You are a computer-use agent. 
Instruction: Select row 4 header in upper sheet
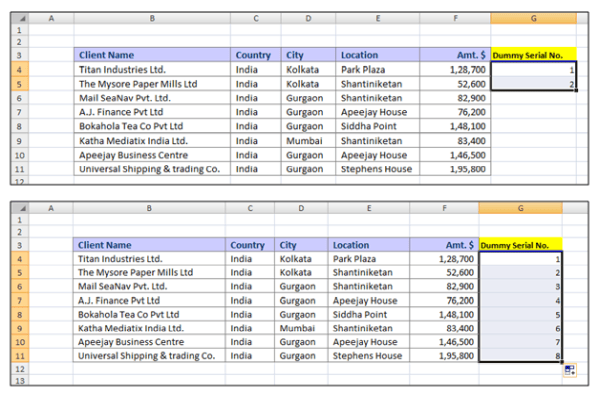(20, 70)
